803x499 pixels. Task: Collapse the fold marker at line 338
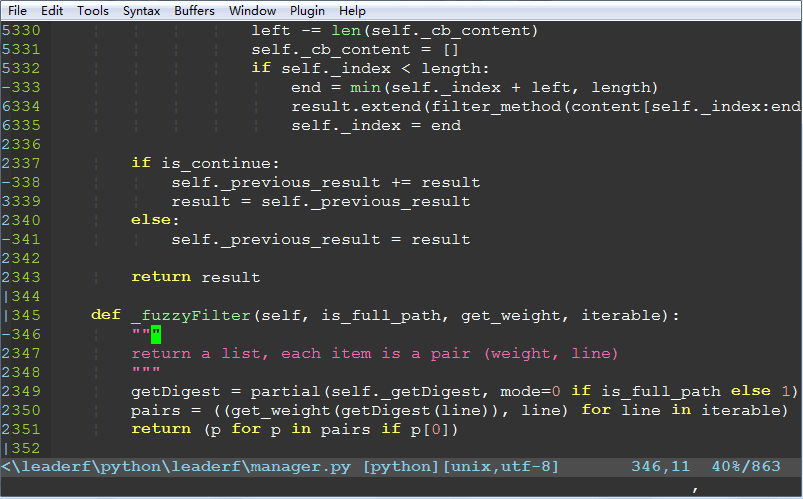(x=6, y=182)
